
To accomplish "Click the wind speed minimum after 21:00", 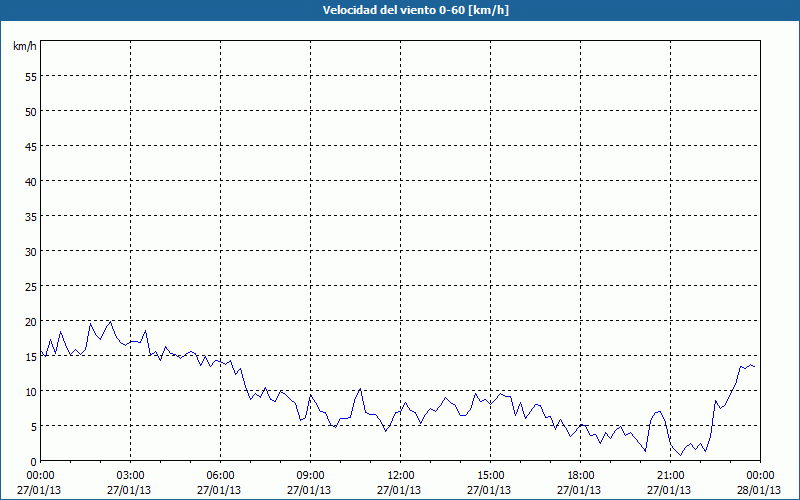I will pyautogui.click(x=681, y=455).
